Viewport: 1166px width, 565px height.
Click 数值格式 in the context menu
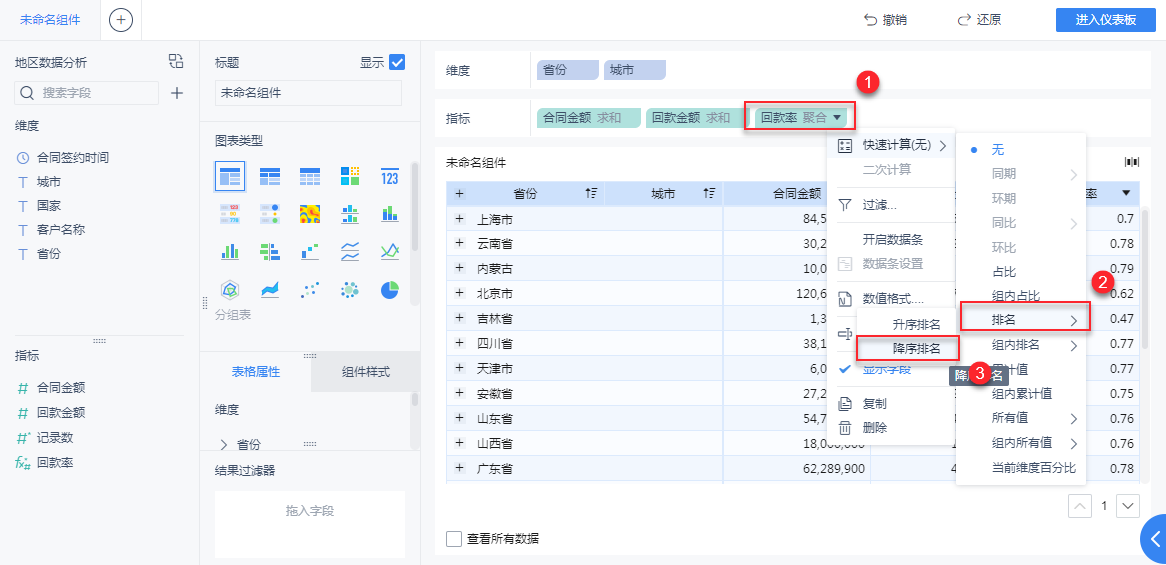pyautogui.click(x=892, y=300)
